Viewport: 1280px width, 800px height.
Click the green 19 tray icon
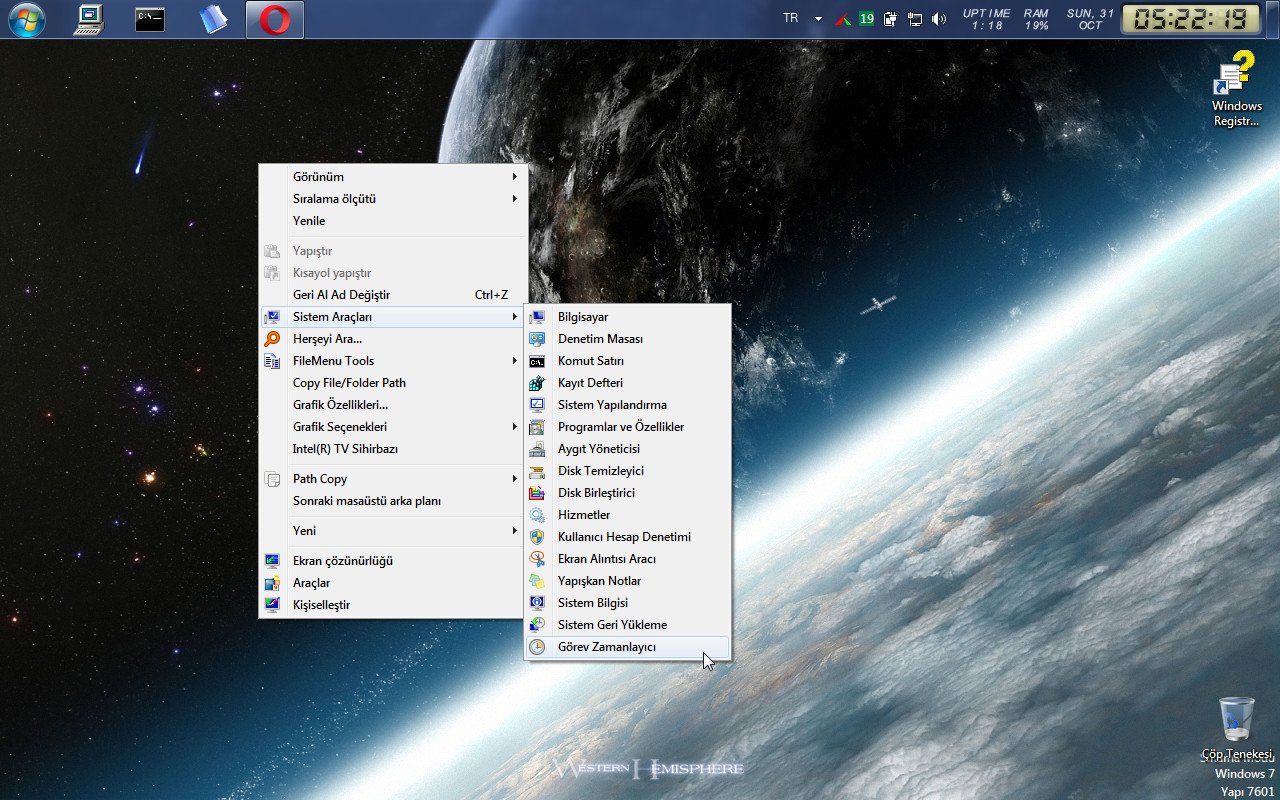[x=866, y=18]
